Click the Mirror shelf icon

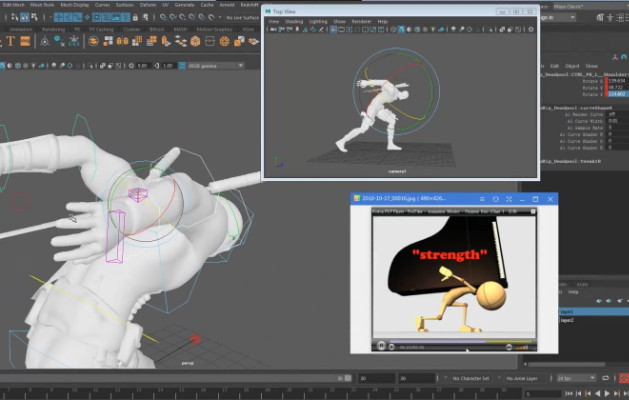122,41
